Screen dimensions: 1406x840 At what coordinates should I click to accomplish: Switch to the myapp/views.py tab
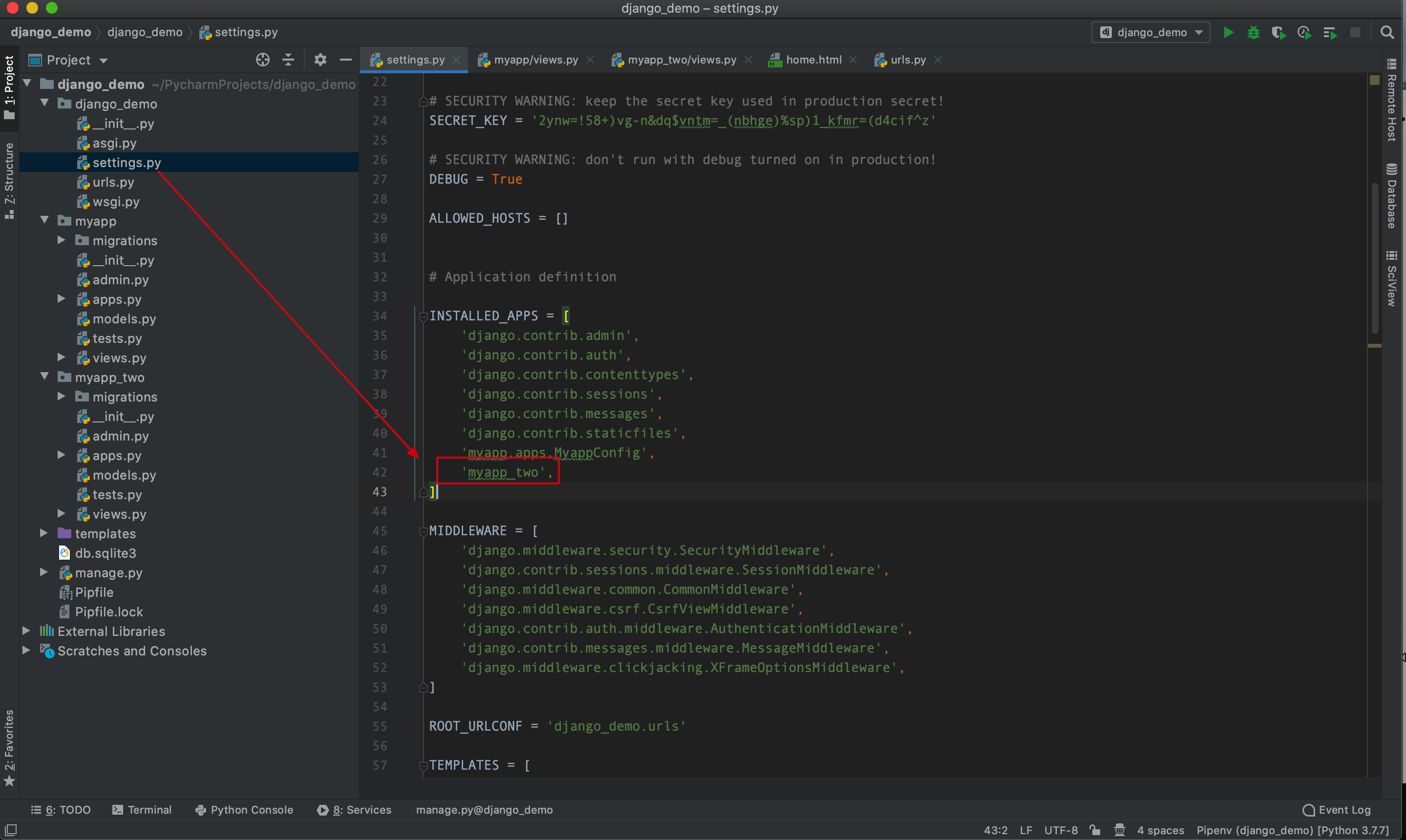pyautogui.click(x=535, y=60)
